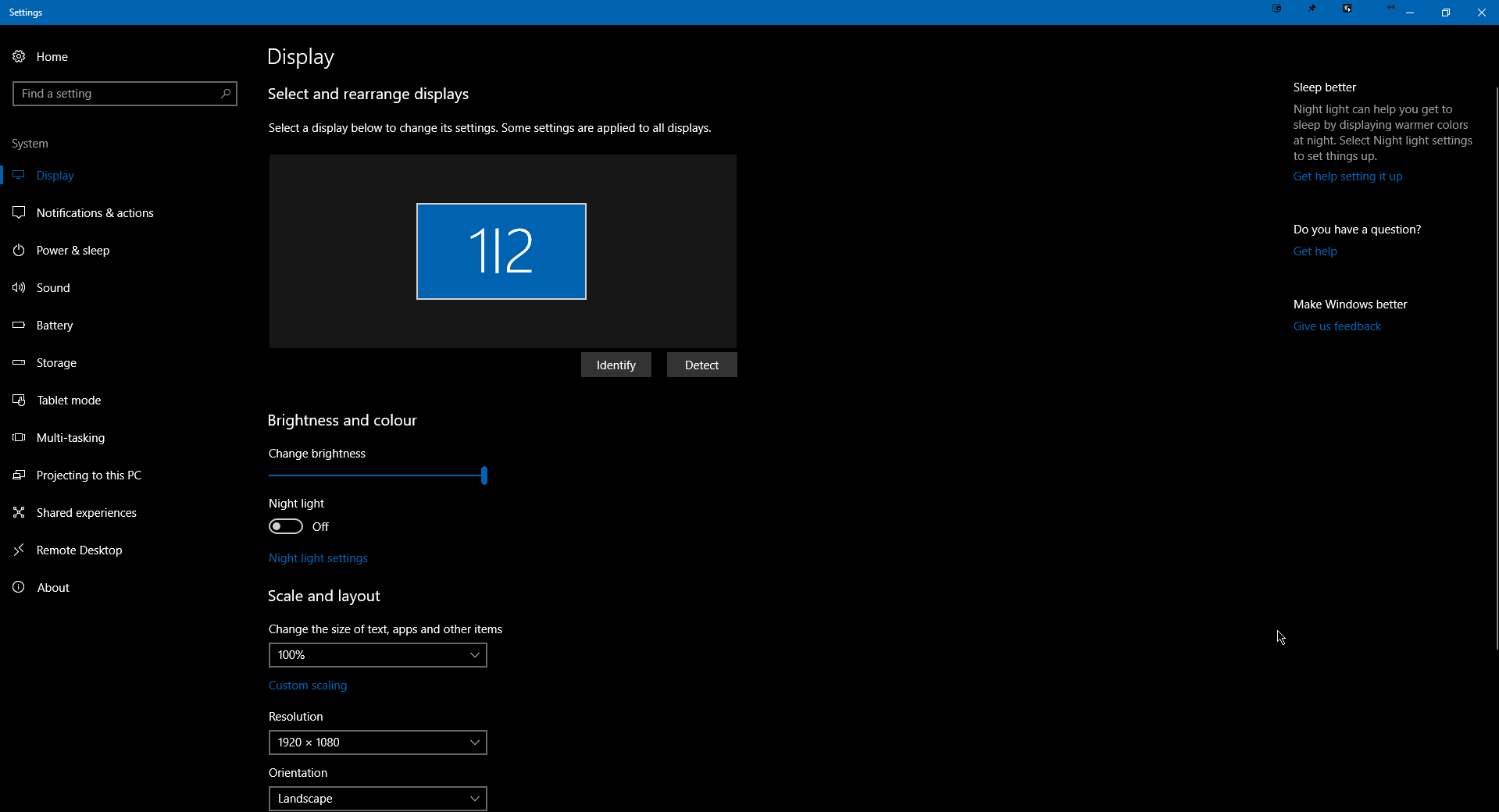This screenshot has width=1499, height=812.
Task: Open Notifications & actions icon
Action: pyautogui.click(x=19, y=212)
